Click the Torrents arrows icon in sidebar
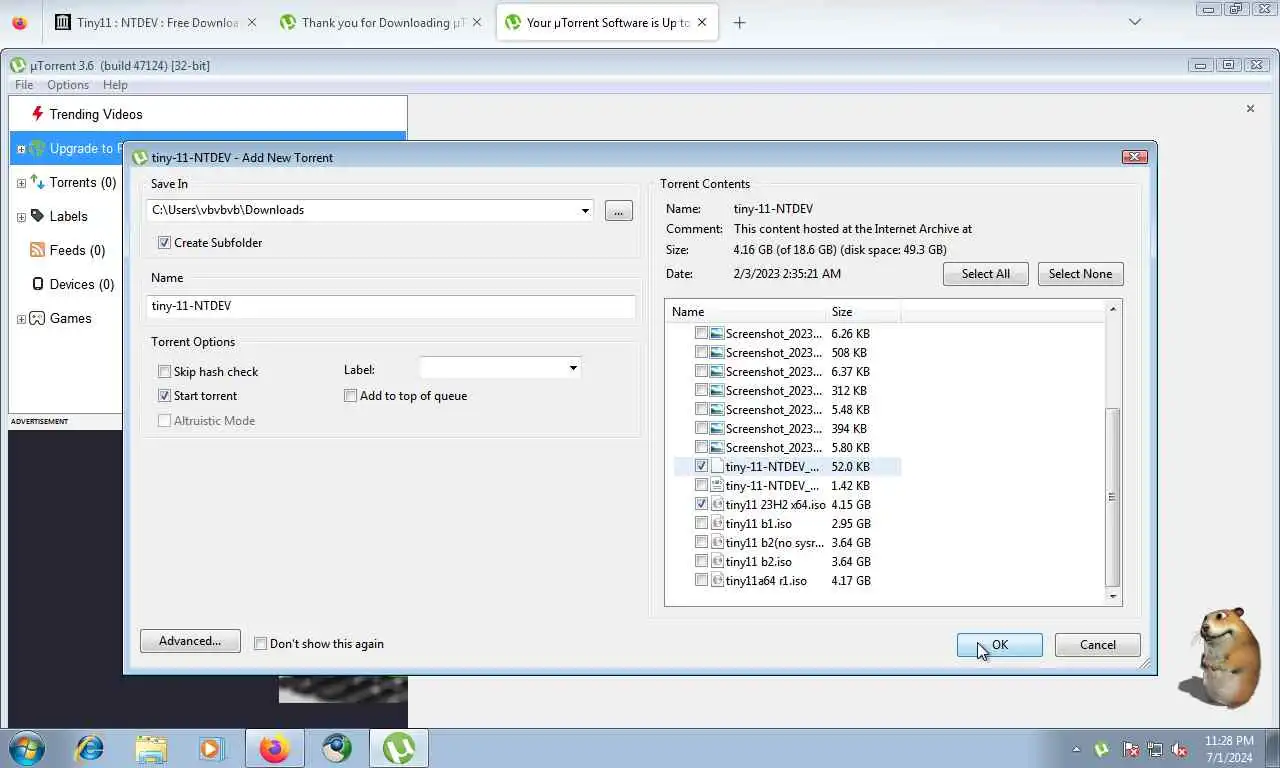The width and height of the screenshot is (1280, 768). (38, 182)
